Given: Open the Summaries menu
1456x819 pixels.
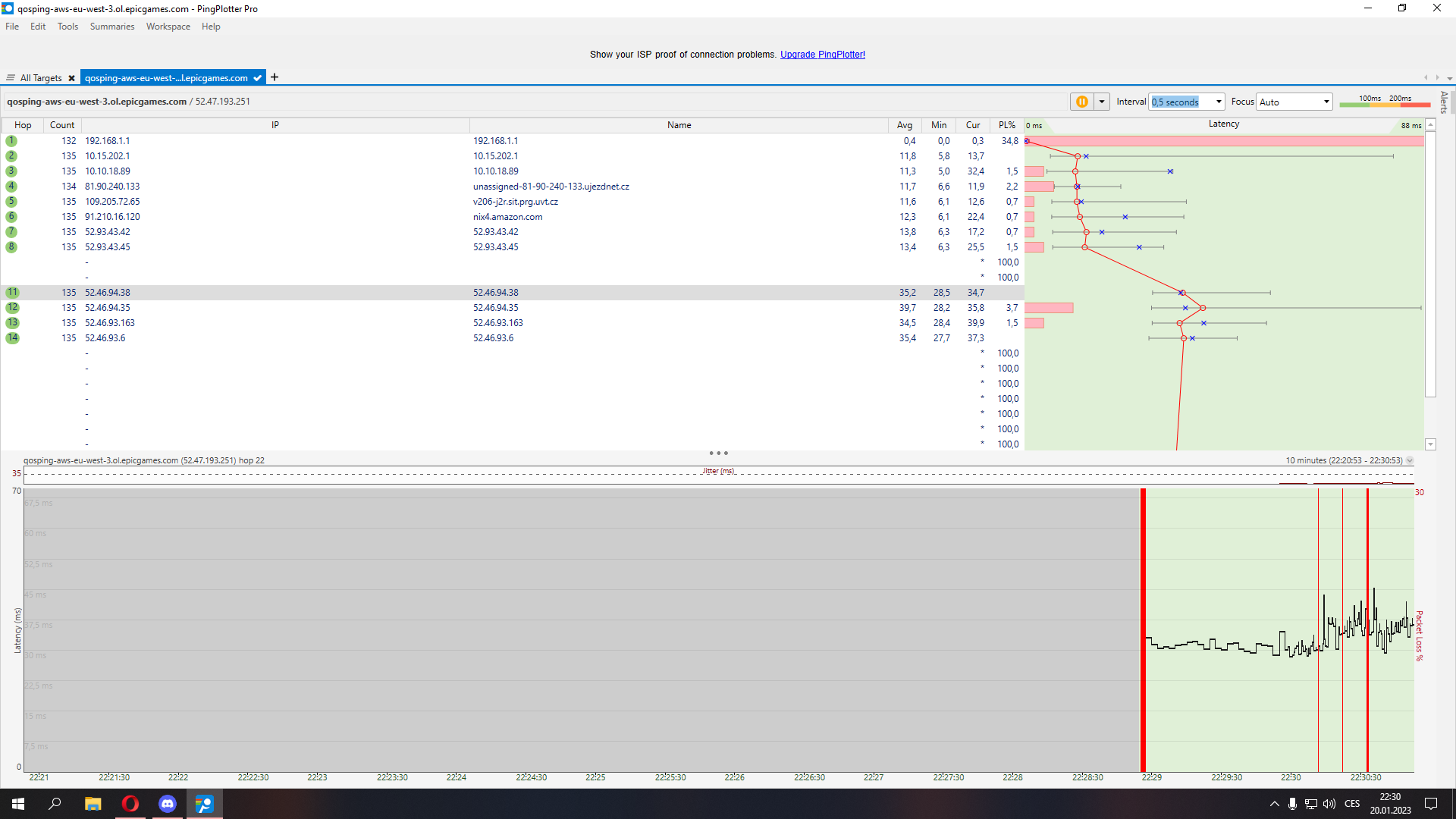Looking at the screenshot, I should (x=111, y=27).
